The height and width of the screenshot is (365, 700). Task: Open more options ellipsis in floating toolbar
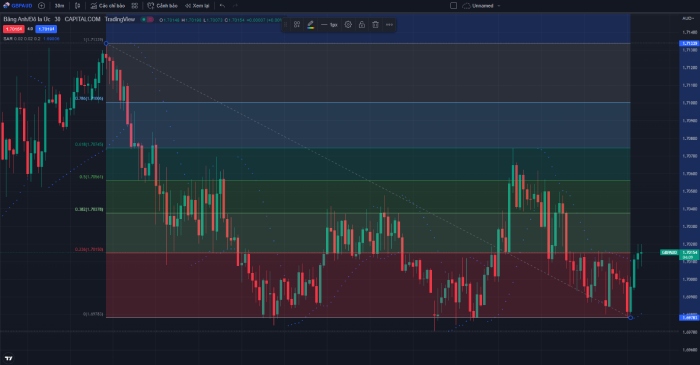[x=389, y=25]
